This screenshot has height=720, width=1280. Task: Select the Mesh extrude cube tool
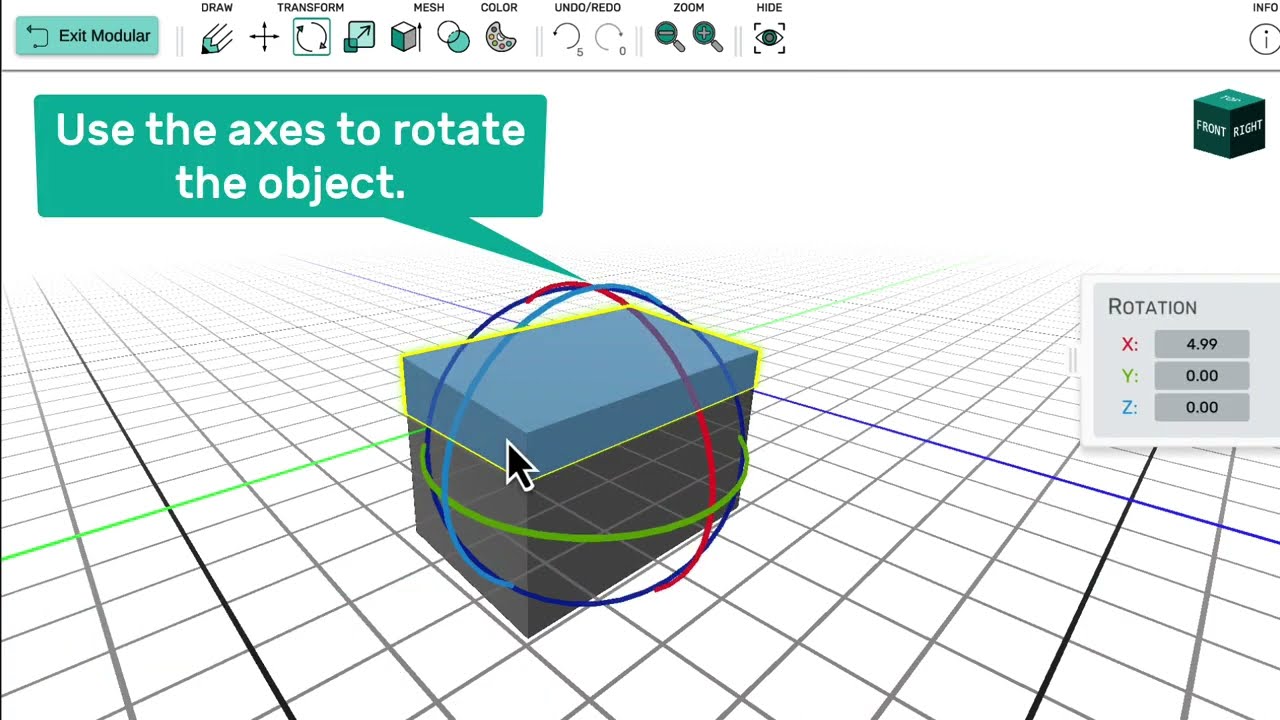pyautogui.click(x=406, y=39)
